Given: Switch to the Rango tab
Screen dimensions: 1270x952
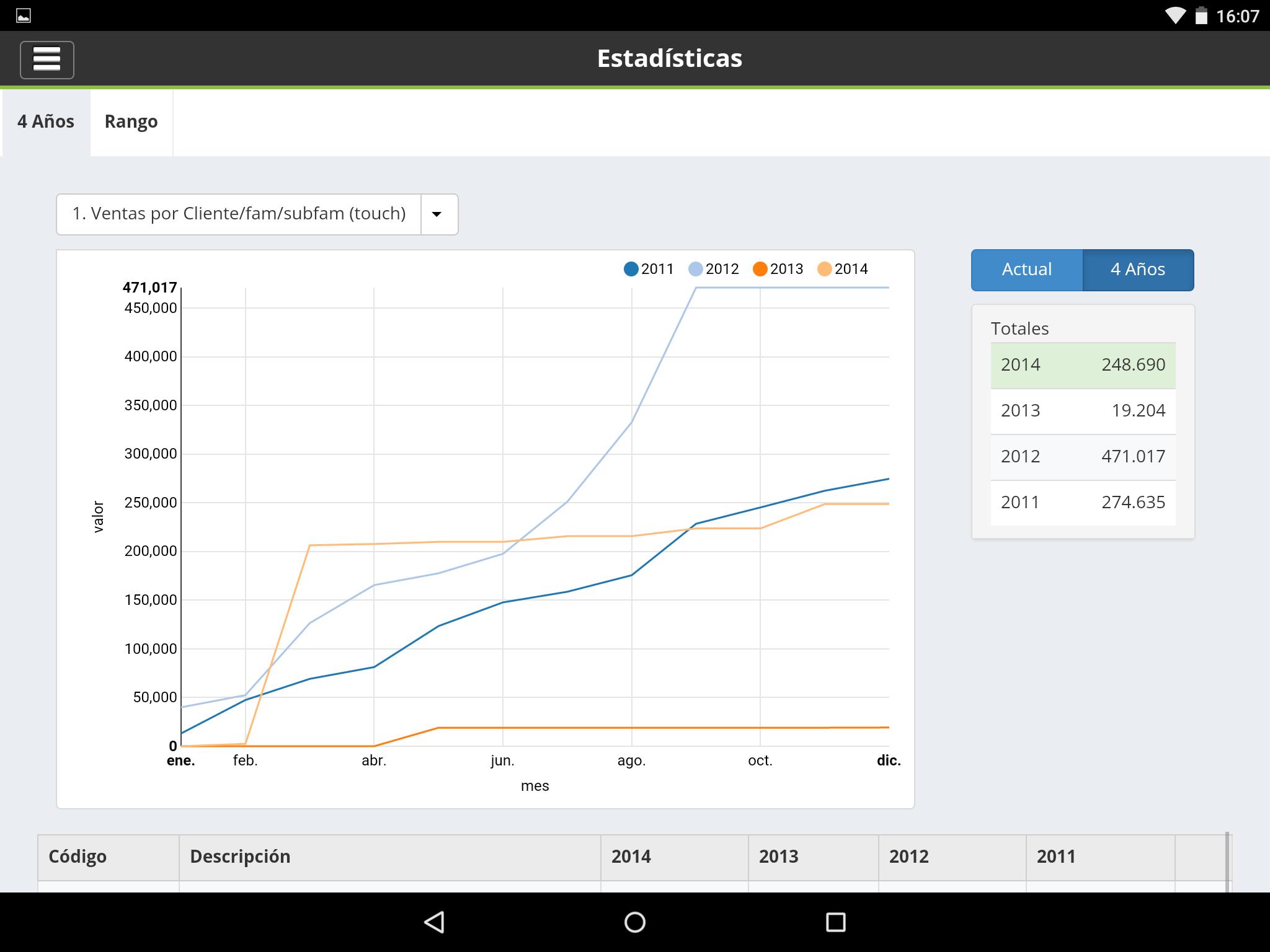Looking at the screenshot, I should tap(131, 122).
